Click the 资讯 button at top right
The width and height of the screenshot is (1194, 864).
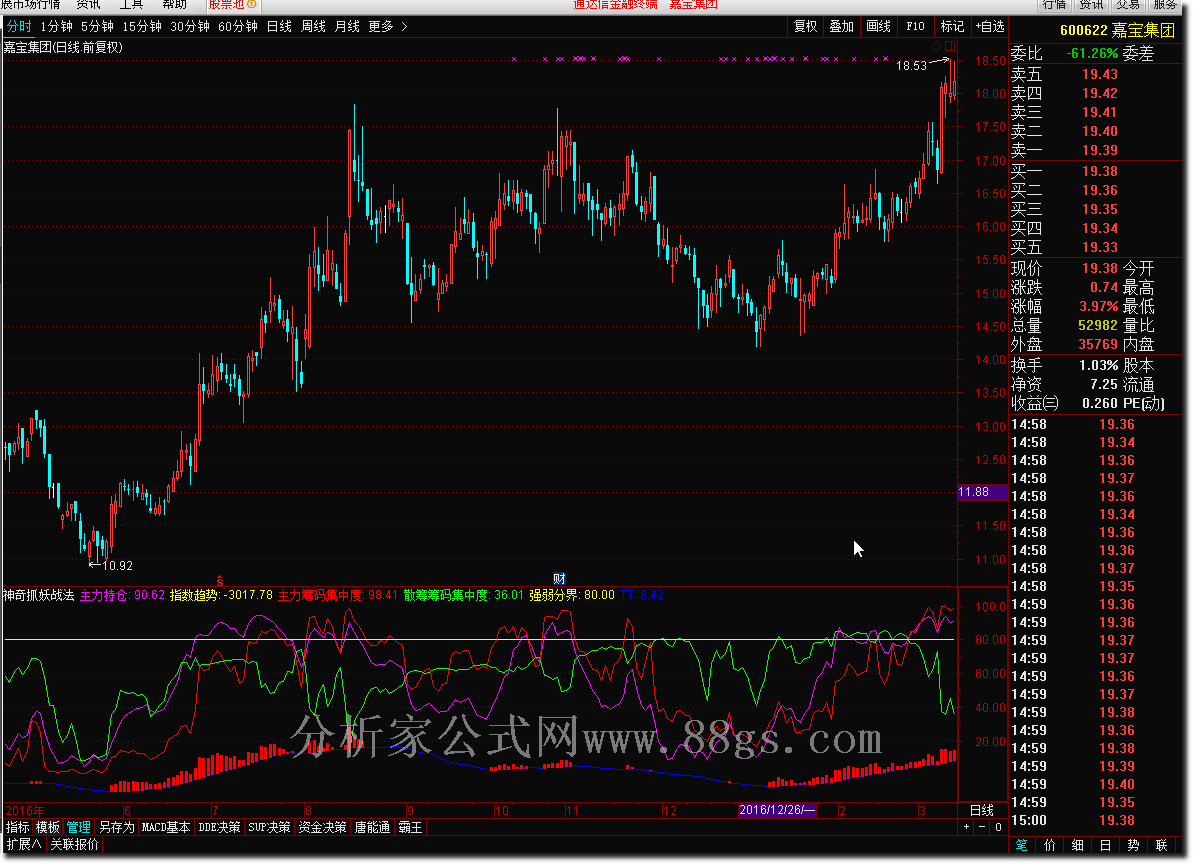click(1091, 5)
